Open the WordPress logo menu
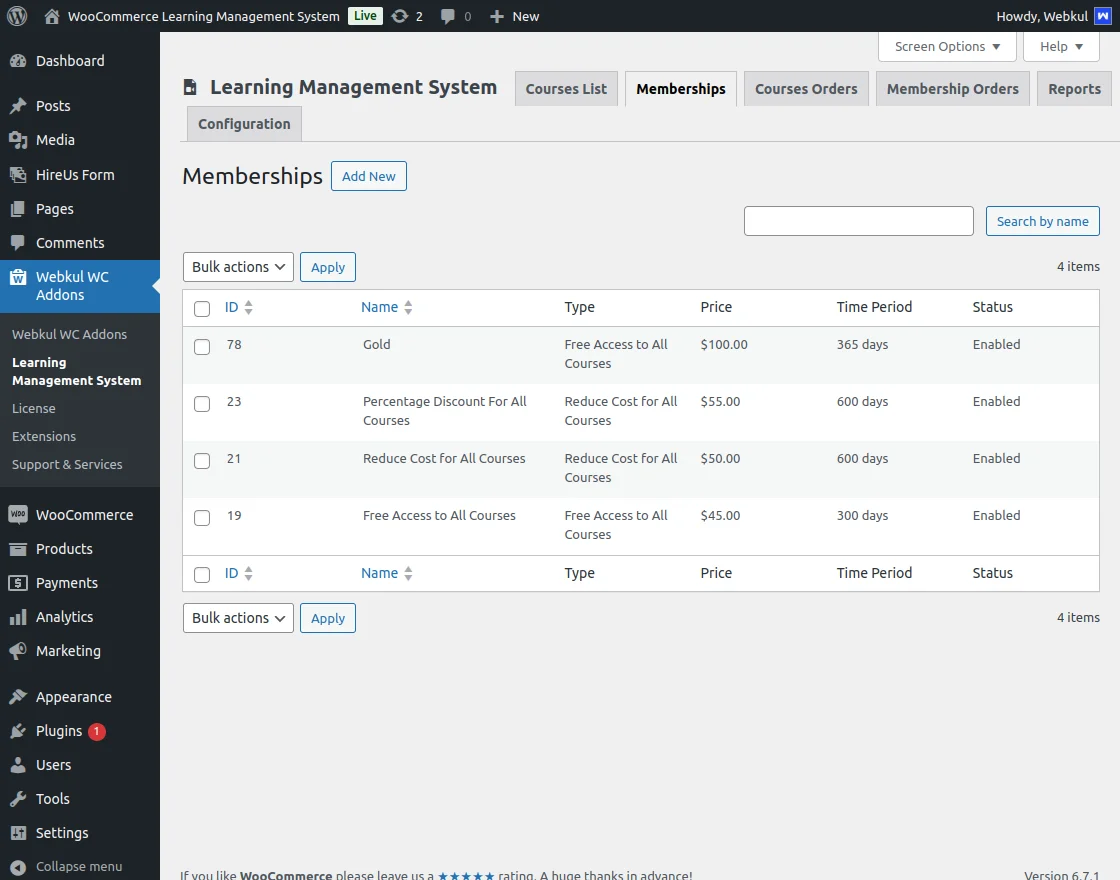The width and height of the screenshot is (1120, 880). coord(16,15)
